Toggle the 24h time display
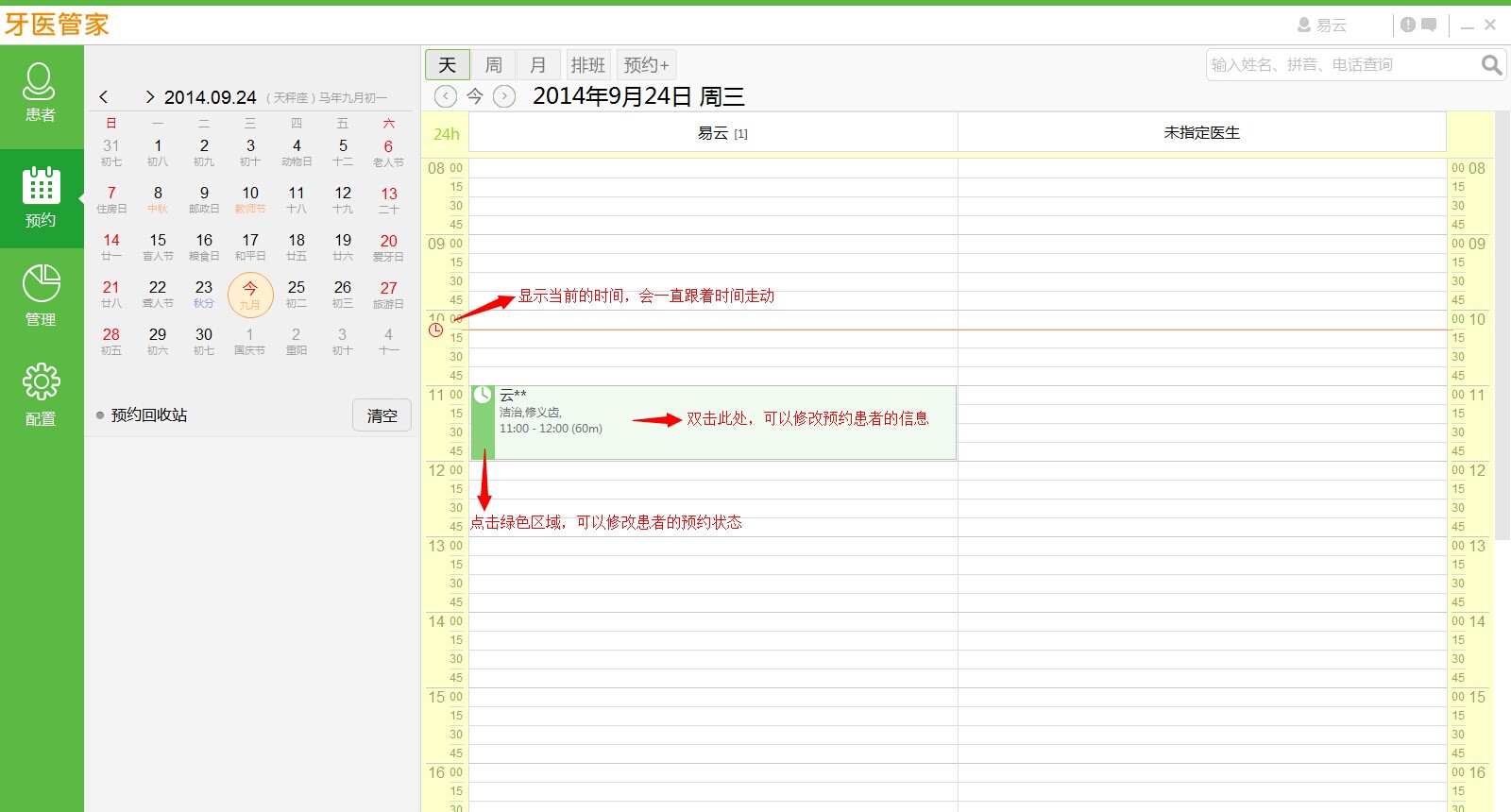 click(x=446, y=134)
